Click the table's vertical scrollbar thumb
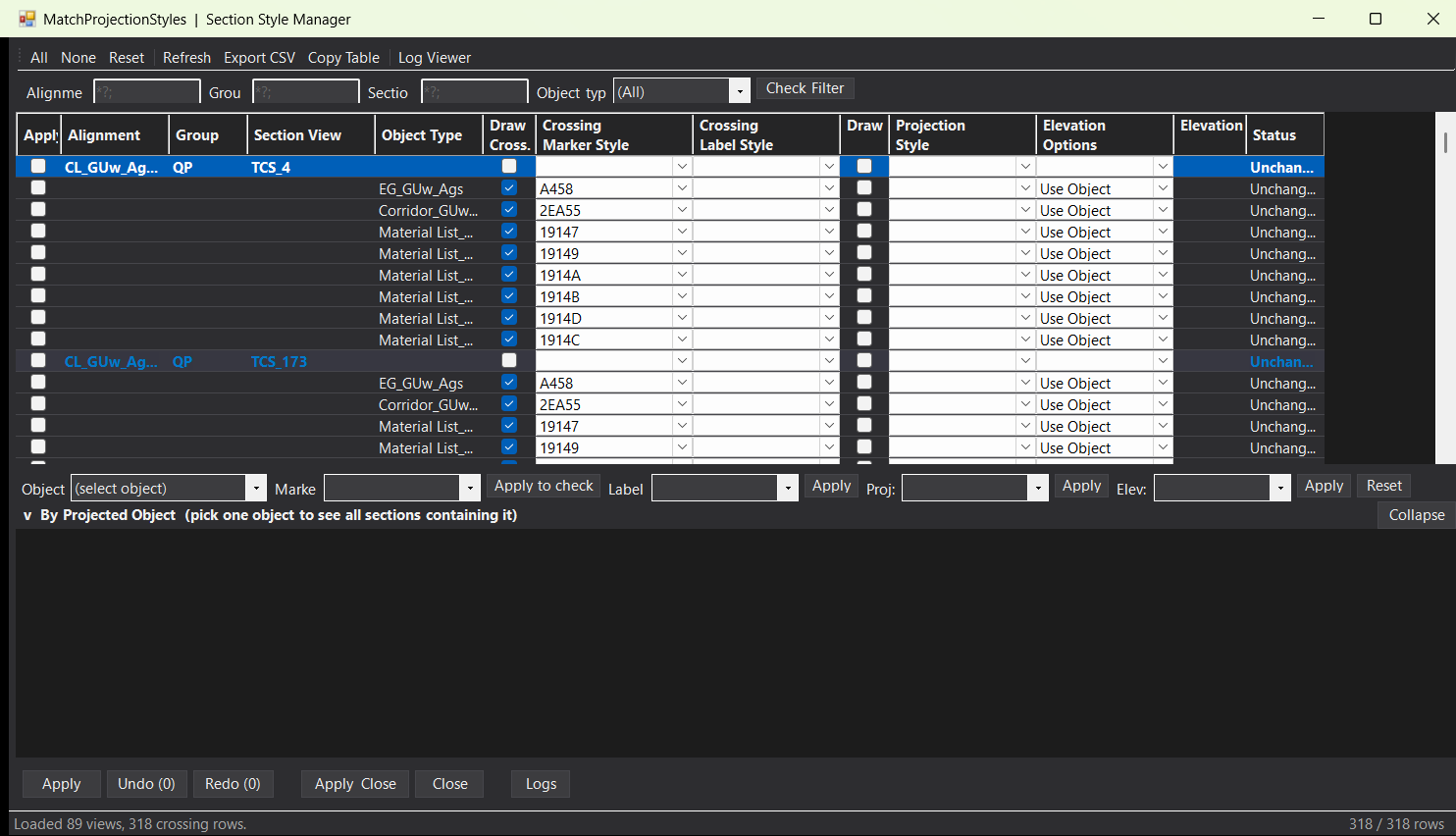1456x836 pixels. point(1445,142)
